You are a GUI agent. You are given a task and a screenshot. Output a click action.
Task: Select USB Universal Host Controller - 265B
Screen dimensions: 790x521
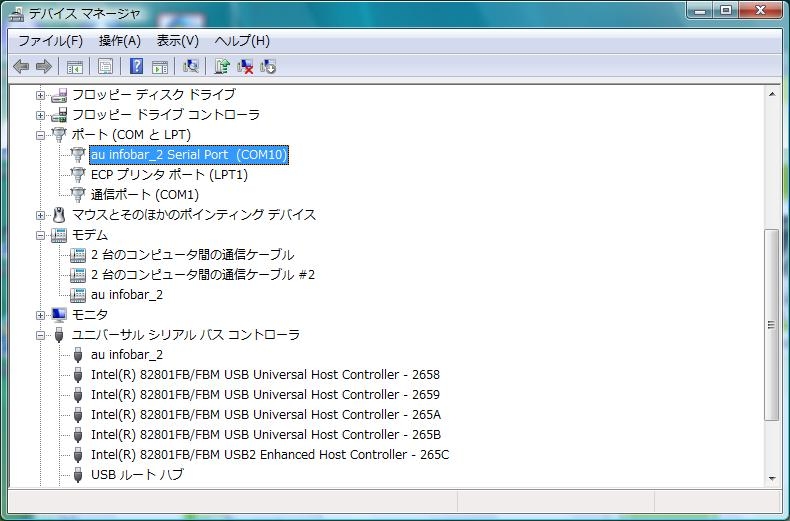click(266, 434)
